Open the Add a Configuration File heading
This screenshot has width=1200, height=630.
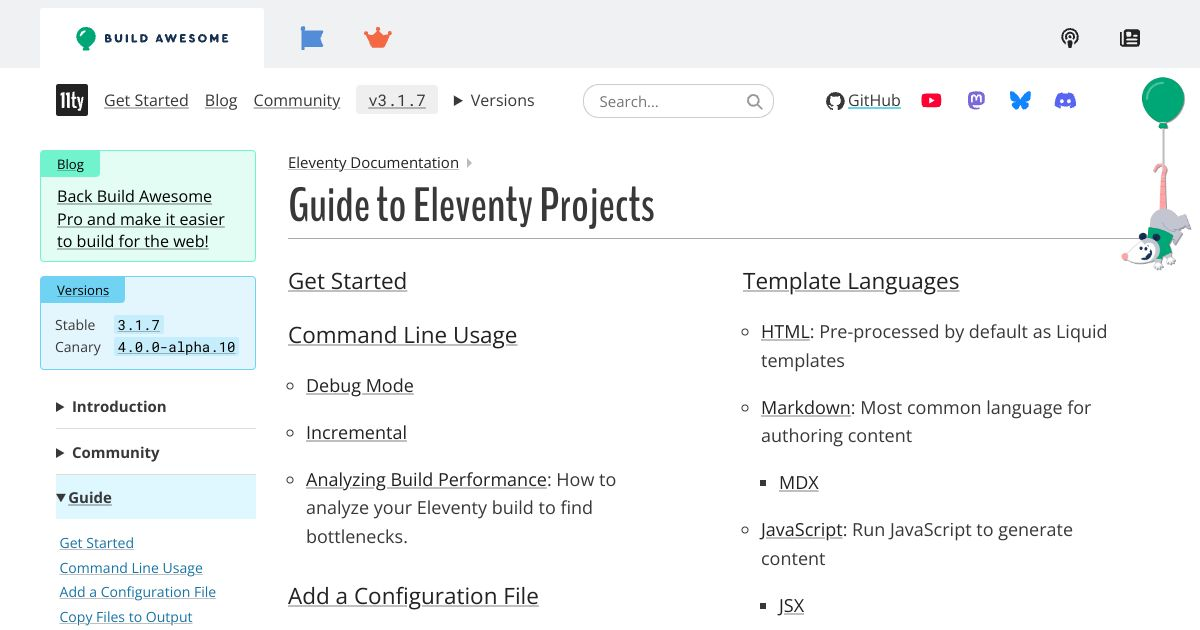(413, 596)
